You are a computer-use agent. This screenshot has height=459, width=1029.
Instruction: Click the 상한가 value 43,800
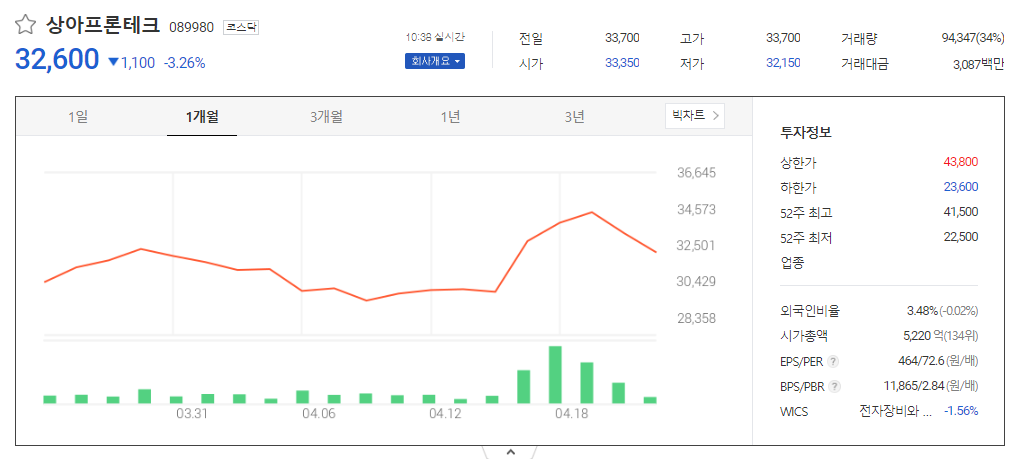coord(961,162)
